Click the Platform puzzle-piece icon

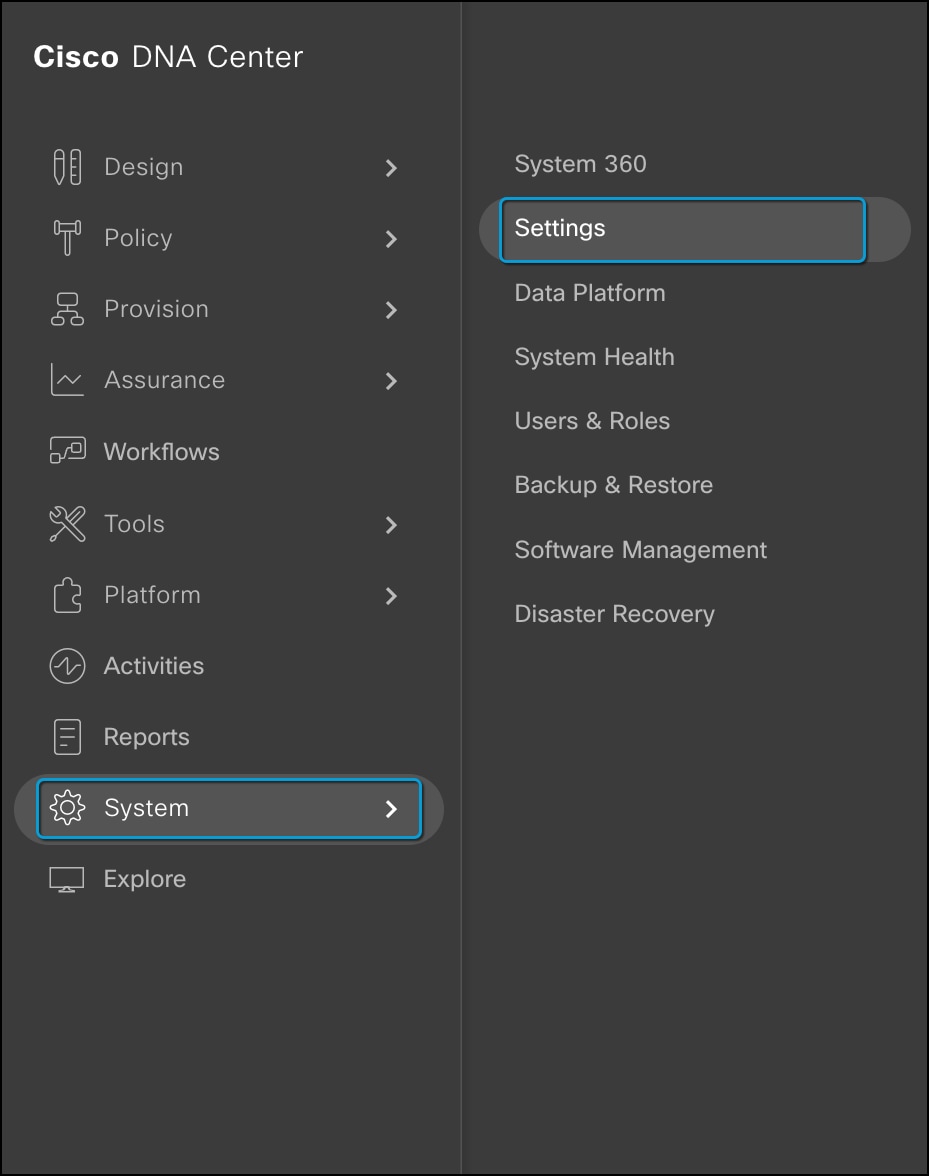pyautogui.click(x=66, y=594)
